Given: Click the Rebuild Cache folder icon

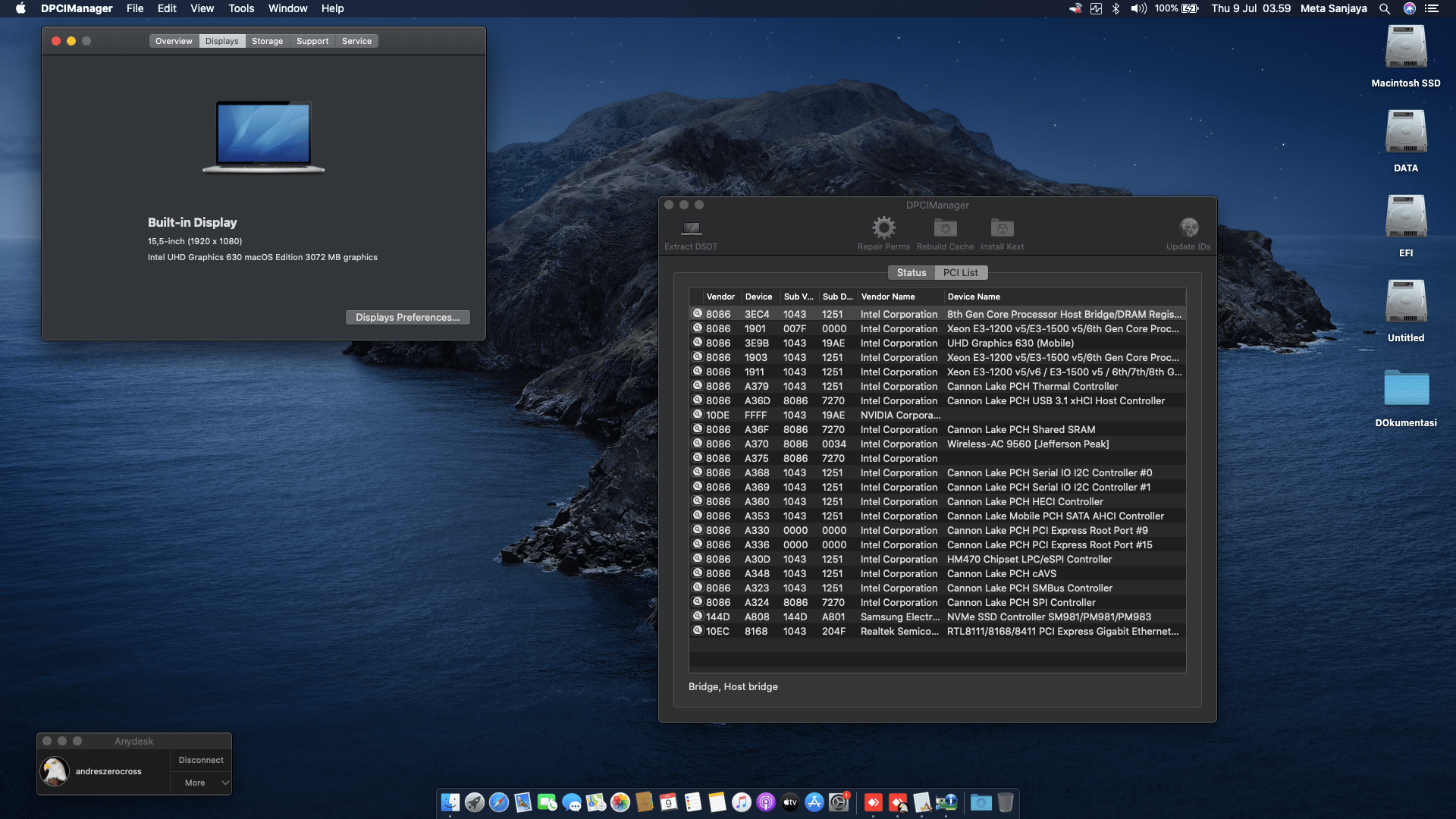Looking at the screenshot, I should pyautogui.click(x=945, y=227).
